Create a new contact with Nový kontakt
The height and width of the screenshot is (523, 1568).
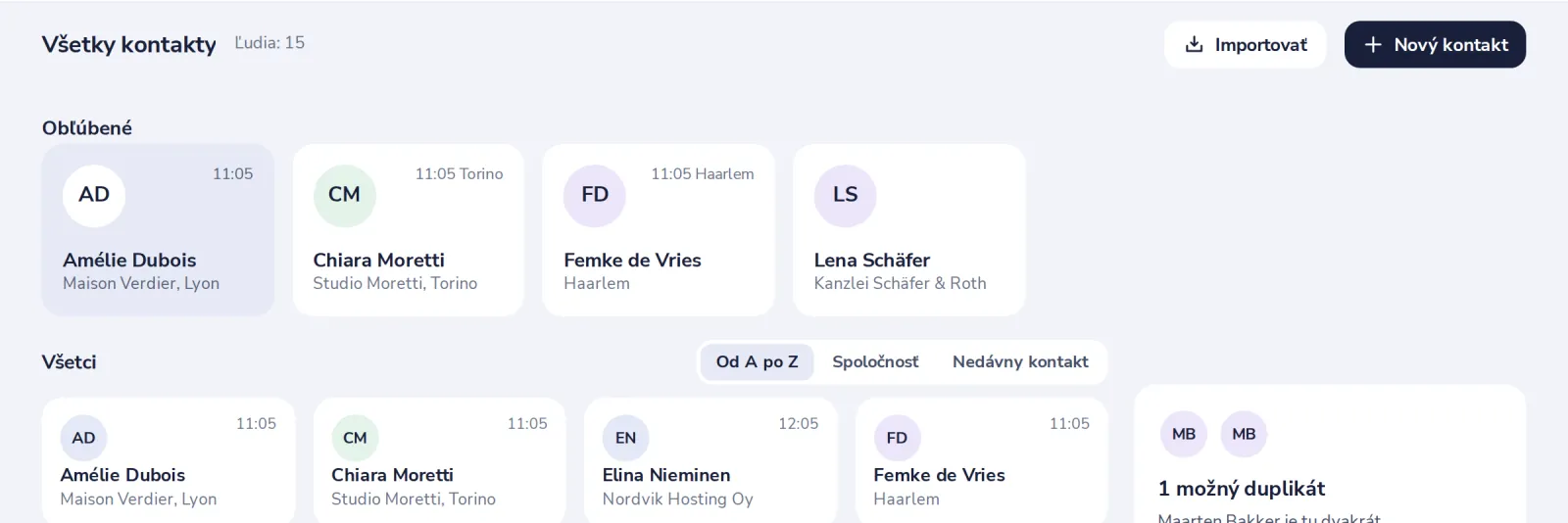pyautogui.click(x=1435, y=44)
